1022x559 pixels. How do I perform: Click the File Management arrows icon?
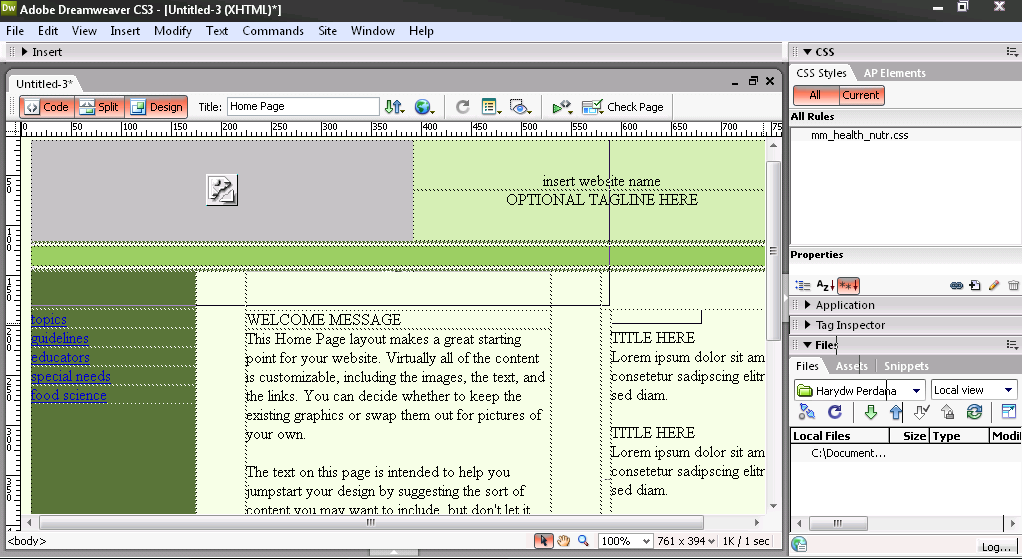(x=394, y=107)
